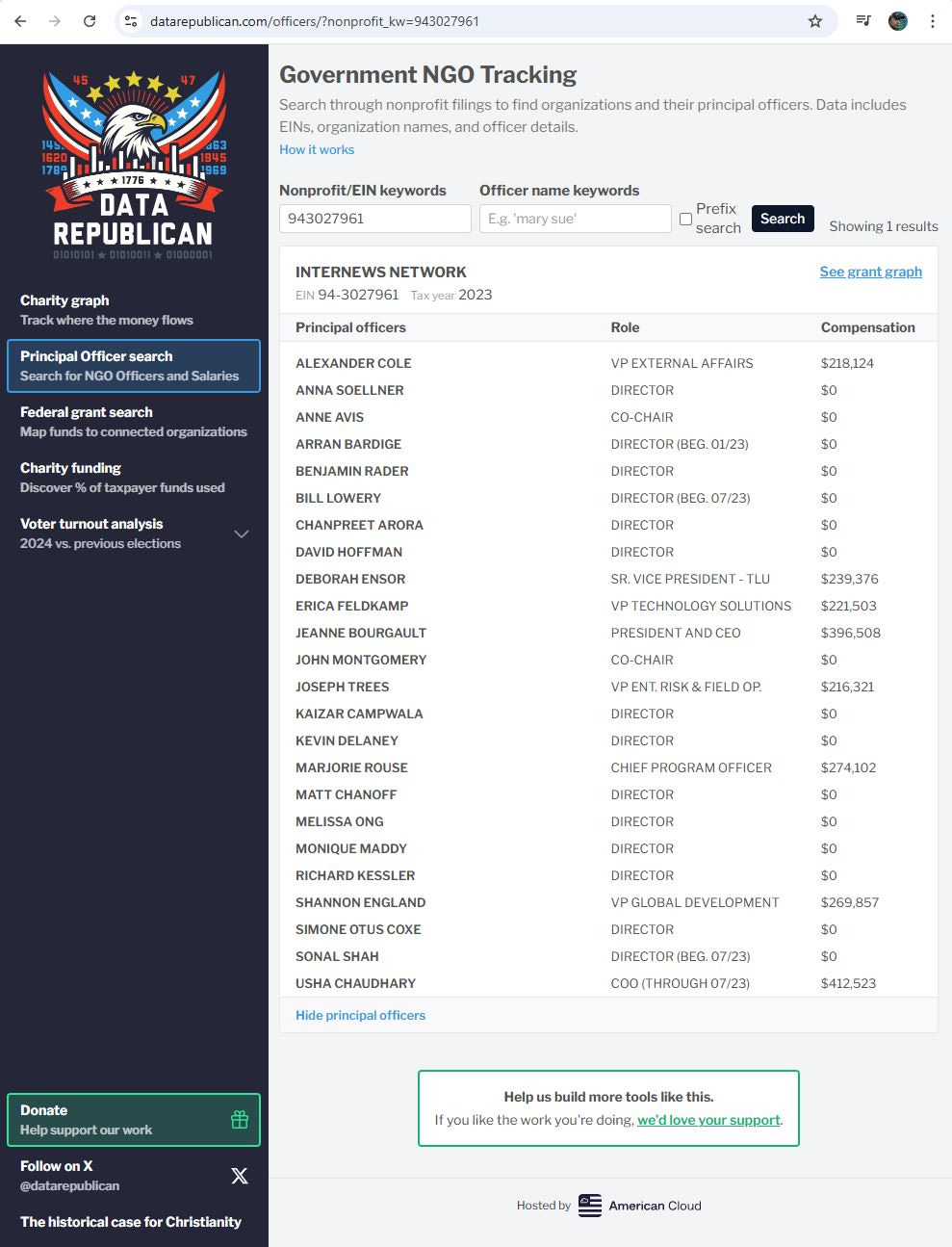Viewport: 952px width, 1247px height.
Task: Select the ARRAN BARDIGE officer name
Action: (348, 444)
